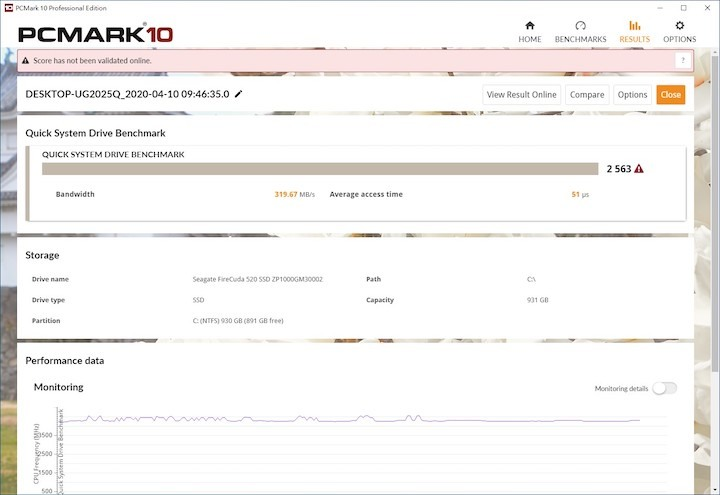This screenshot has width=720, height=495.
Task: Open the Benchmarks gauge icon
Action: tap(580, 31)
